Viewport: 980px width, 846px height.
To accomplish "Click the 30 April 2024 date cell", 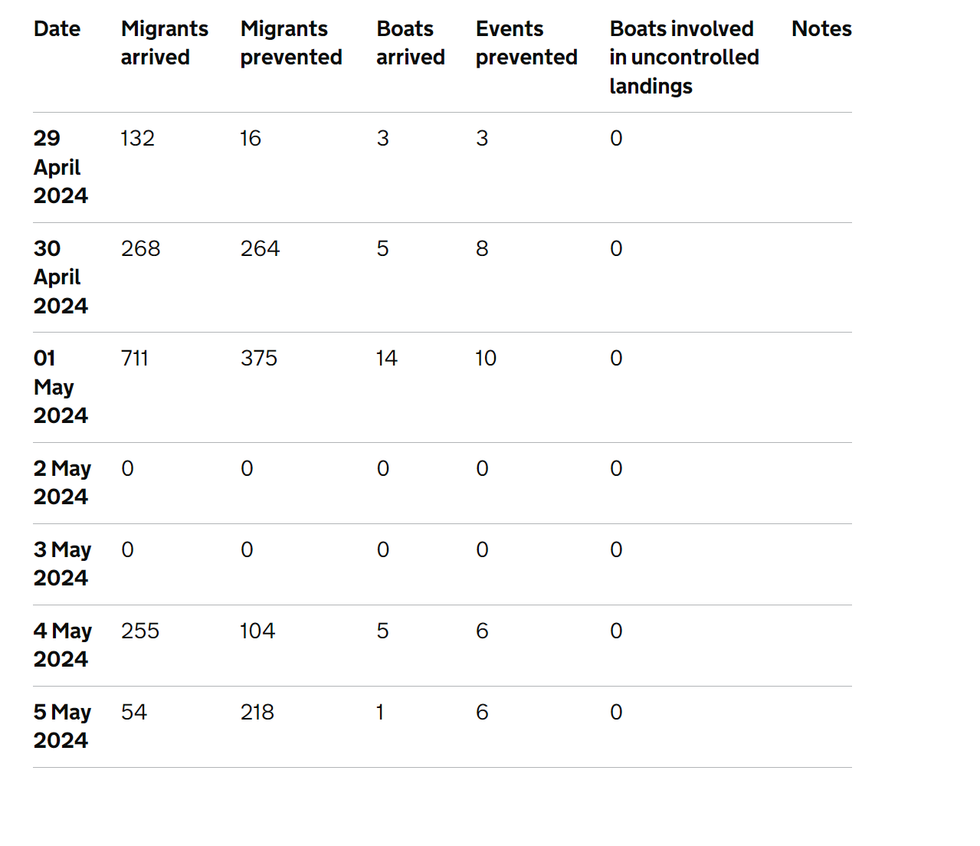I will click(x=60, y=277).
